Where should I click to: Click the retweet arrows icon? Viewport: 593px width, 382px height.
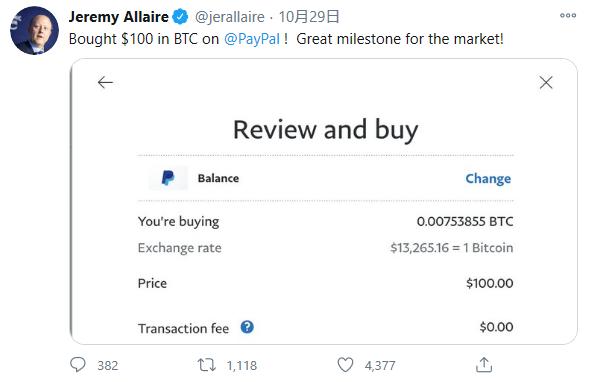coord(206,365)
